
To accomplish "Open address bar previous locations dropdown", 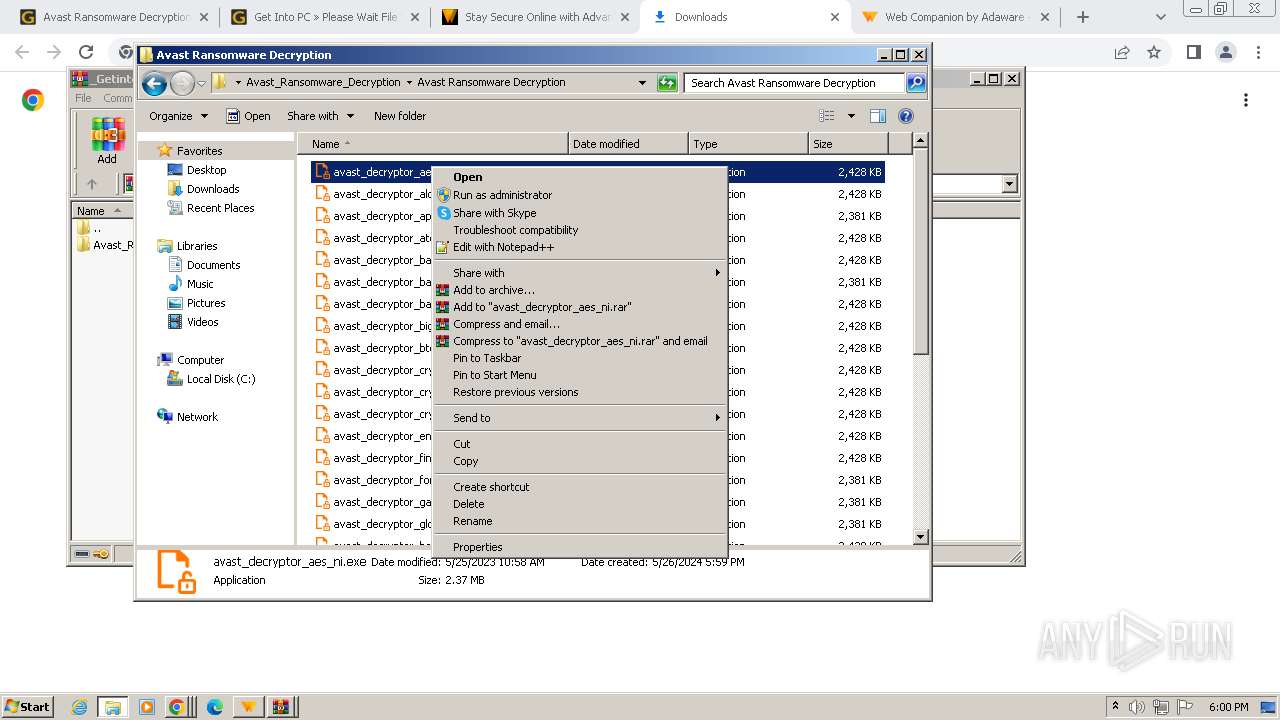I will tap(642, 83).
